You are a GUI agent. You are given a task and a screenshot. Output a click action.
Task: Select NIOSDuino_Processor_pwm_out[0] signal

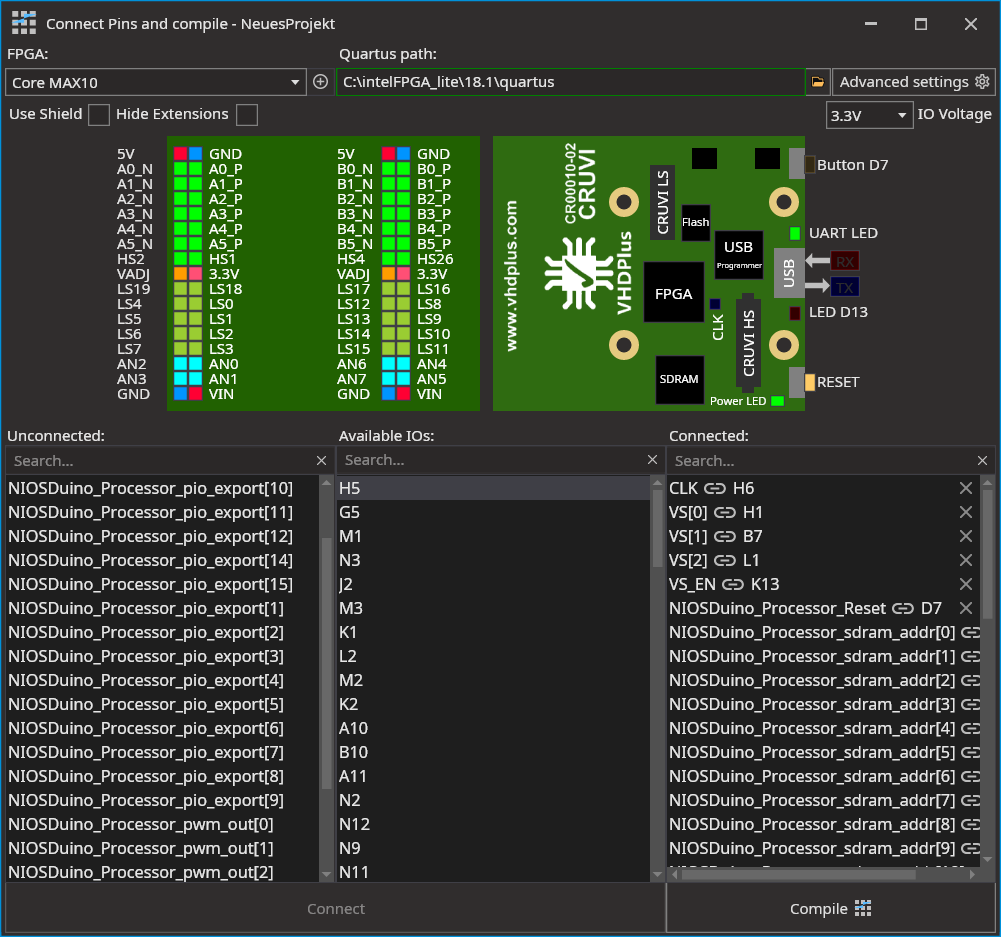tap(162, 824)
